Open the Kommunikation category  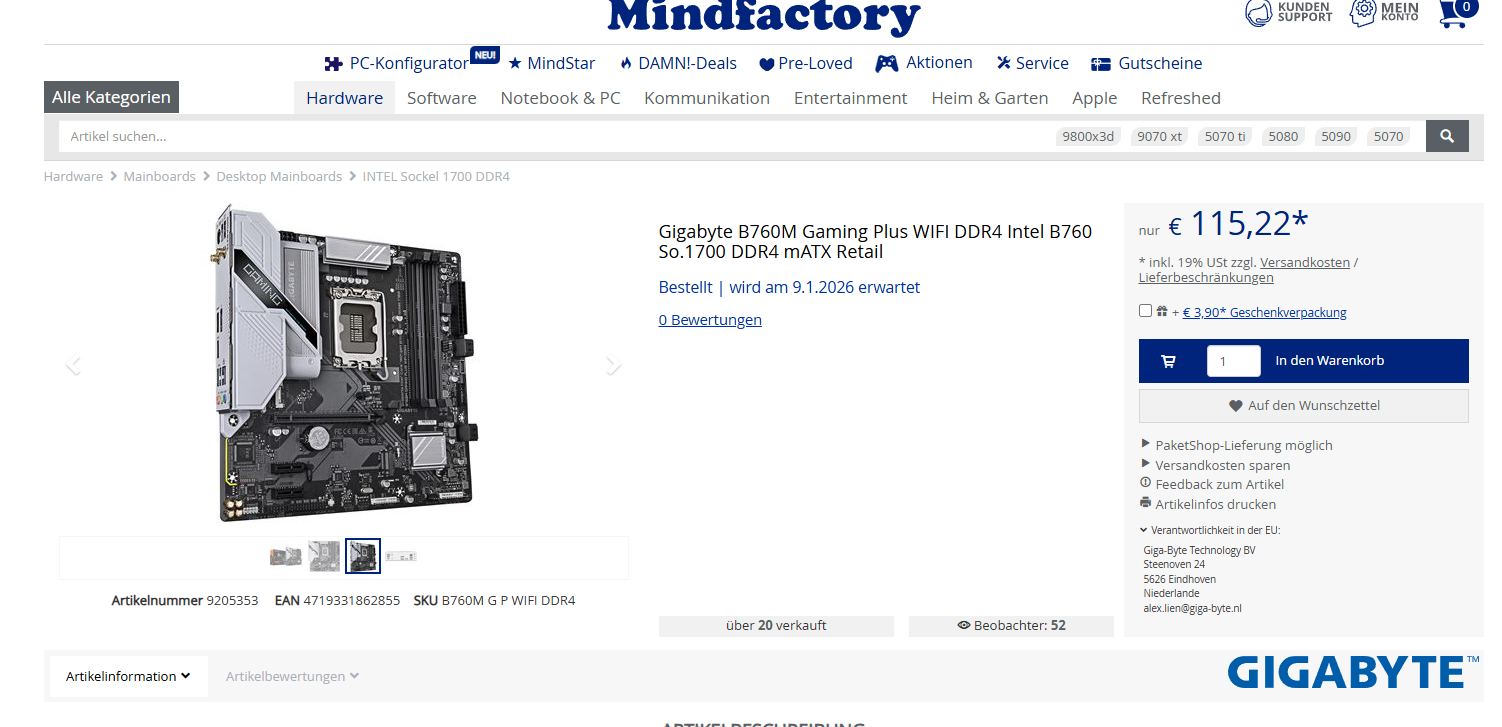coord(707,98)
